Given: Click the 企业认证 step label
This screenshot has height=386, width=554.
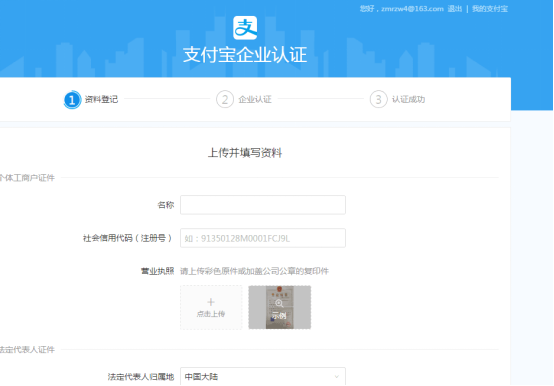Looking at the screenshot, I should 255,100.
